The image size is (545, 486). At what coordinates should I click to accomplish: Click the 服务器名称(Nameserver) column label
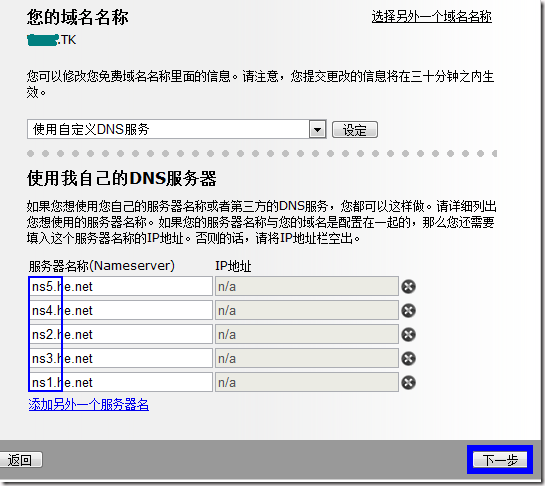coord(101,266)
